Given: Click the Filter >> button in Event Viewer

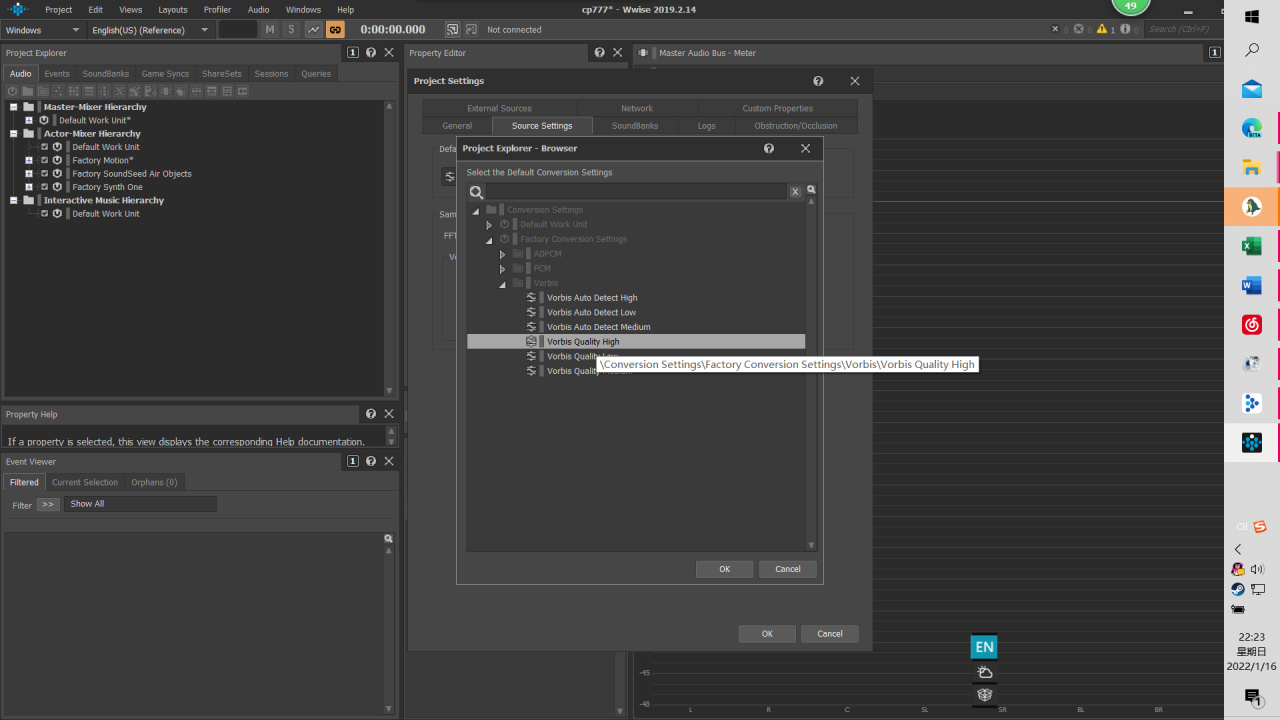Looking at the screenshot, I should pos(48,505).
